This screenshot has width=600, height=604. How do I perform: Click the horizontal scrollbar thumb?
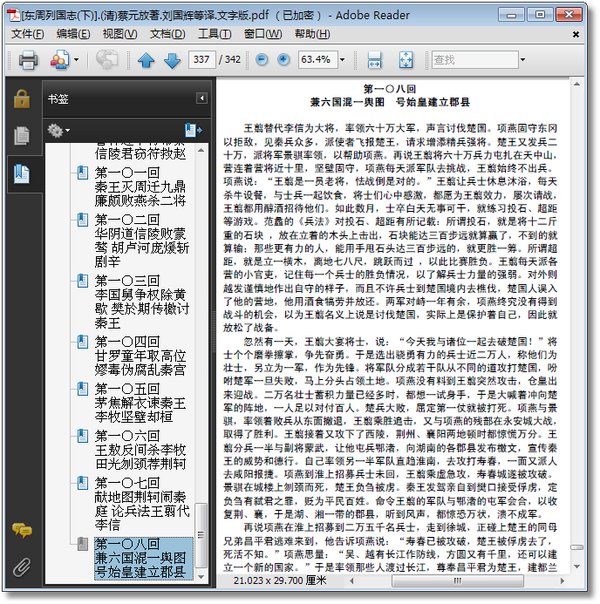coord(458,581)
